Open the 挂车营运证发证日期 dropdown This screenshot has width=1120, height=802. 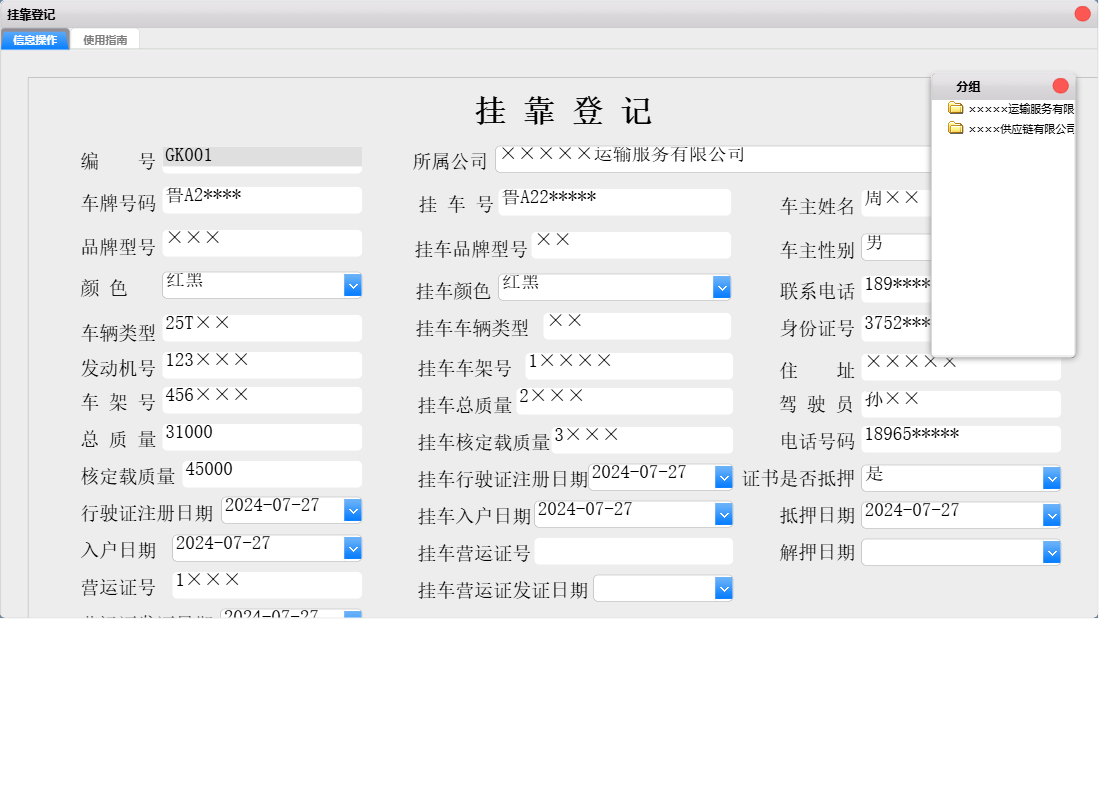point(724,588)
